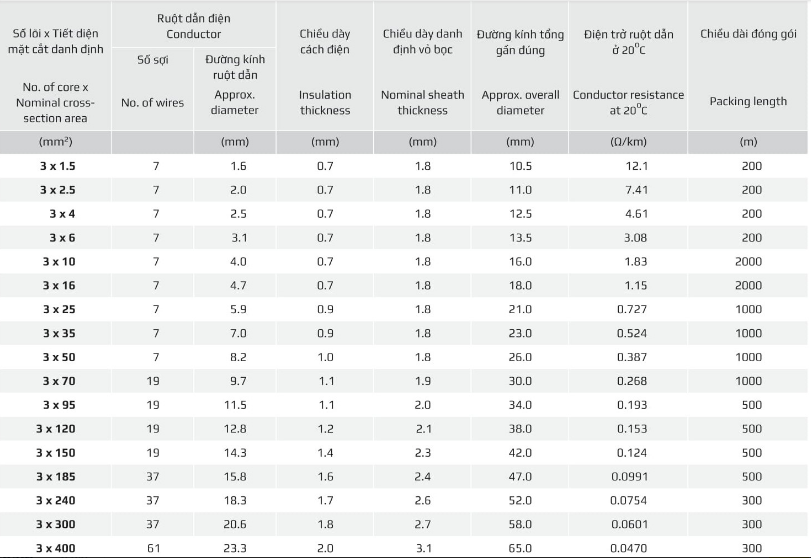Select the 7.41 resistance value
Image resolution: width=811 pixels, height=558 pixels.
click(637, 190)
